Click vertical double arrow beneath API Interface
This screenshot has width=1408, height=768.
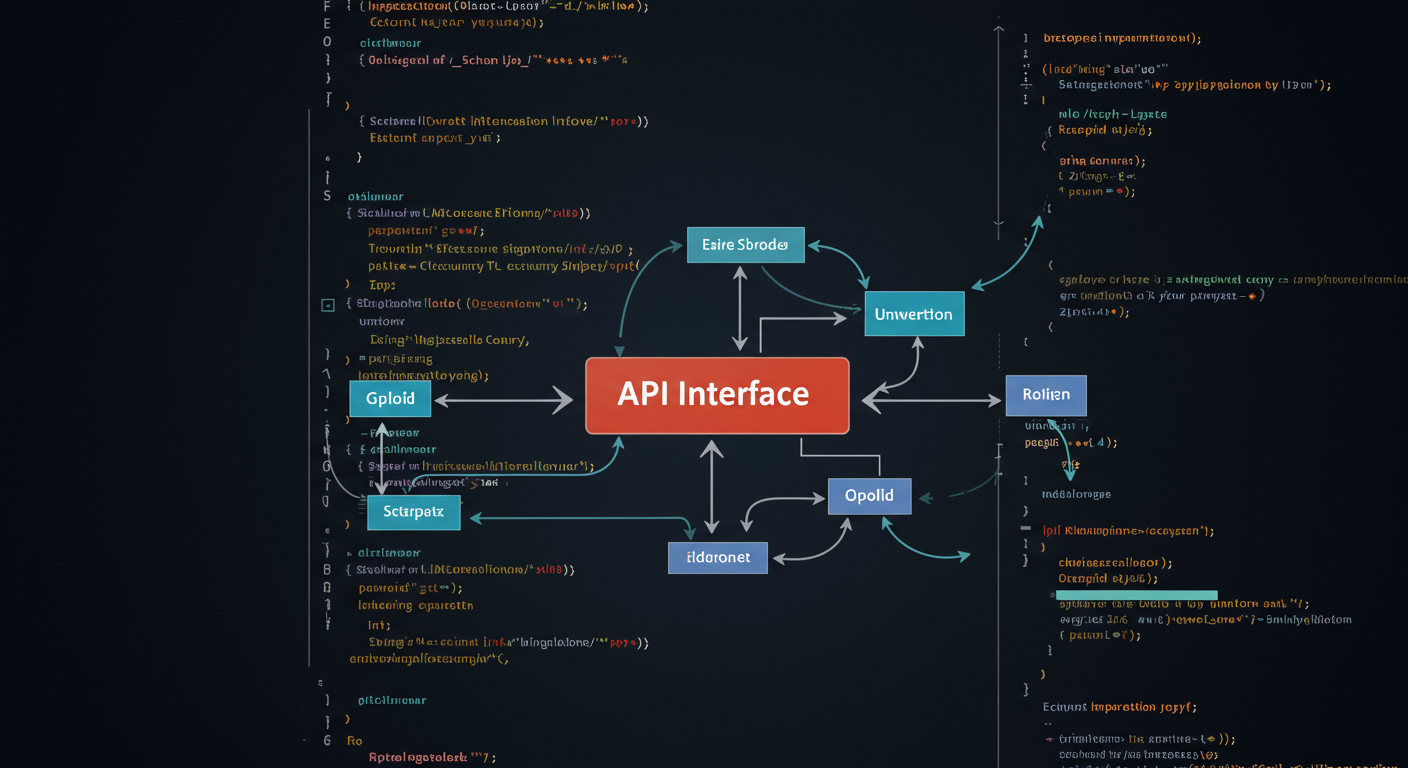tap(711, 487)
